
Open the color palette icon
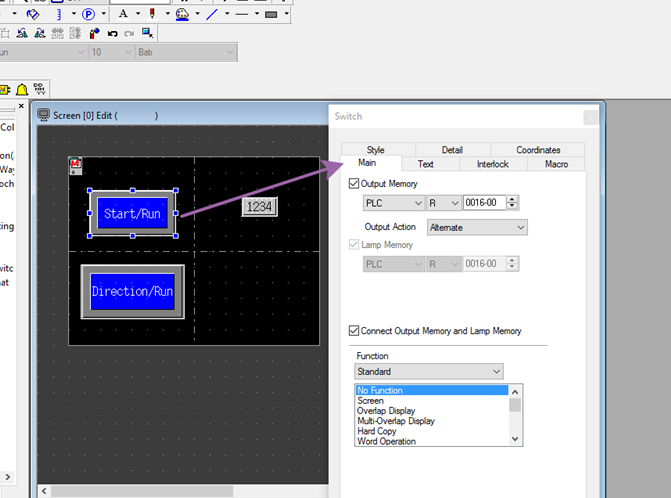(x=181, y=14)
